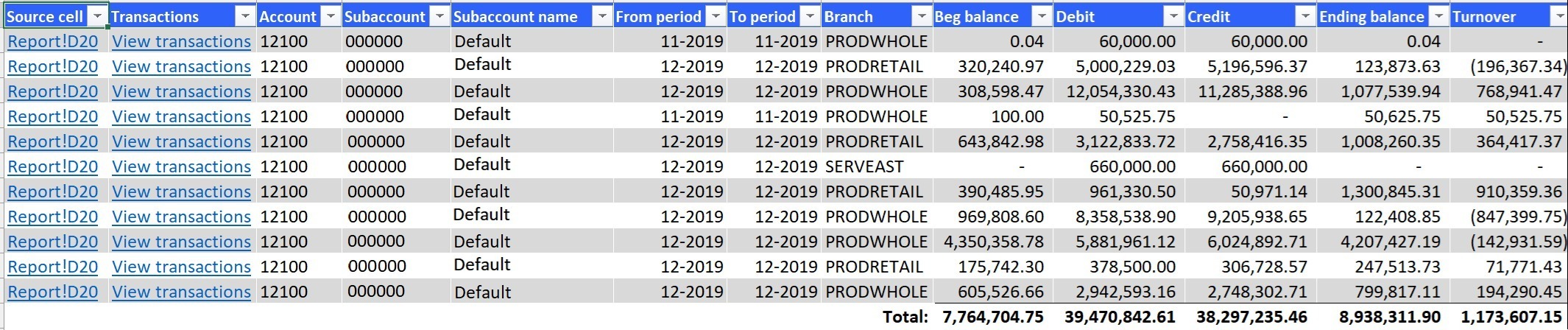Expand the To period filter arrow
The image size is (1568, 330).
coord(810,16)
